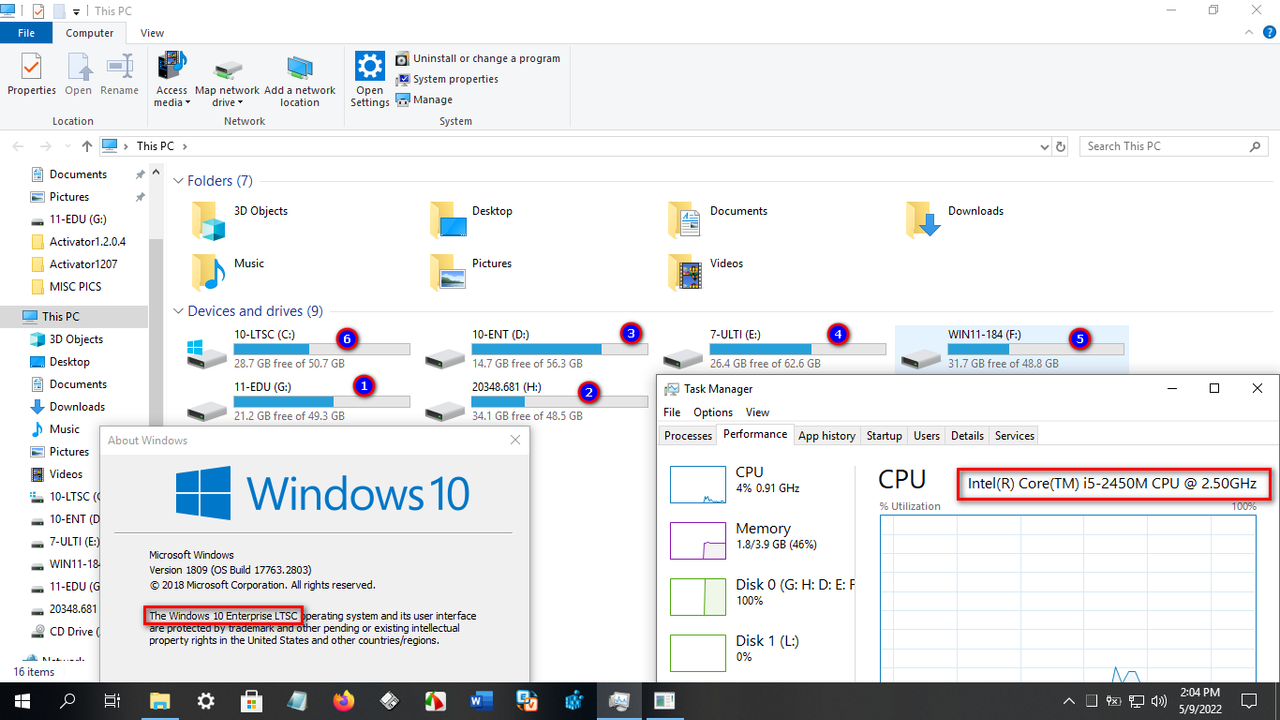Click the Firefox icon on the taskbar
Screen dimensions: 1280x720
click(x=344, y=700)
